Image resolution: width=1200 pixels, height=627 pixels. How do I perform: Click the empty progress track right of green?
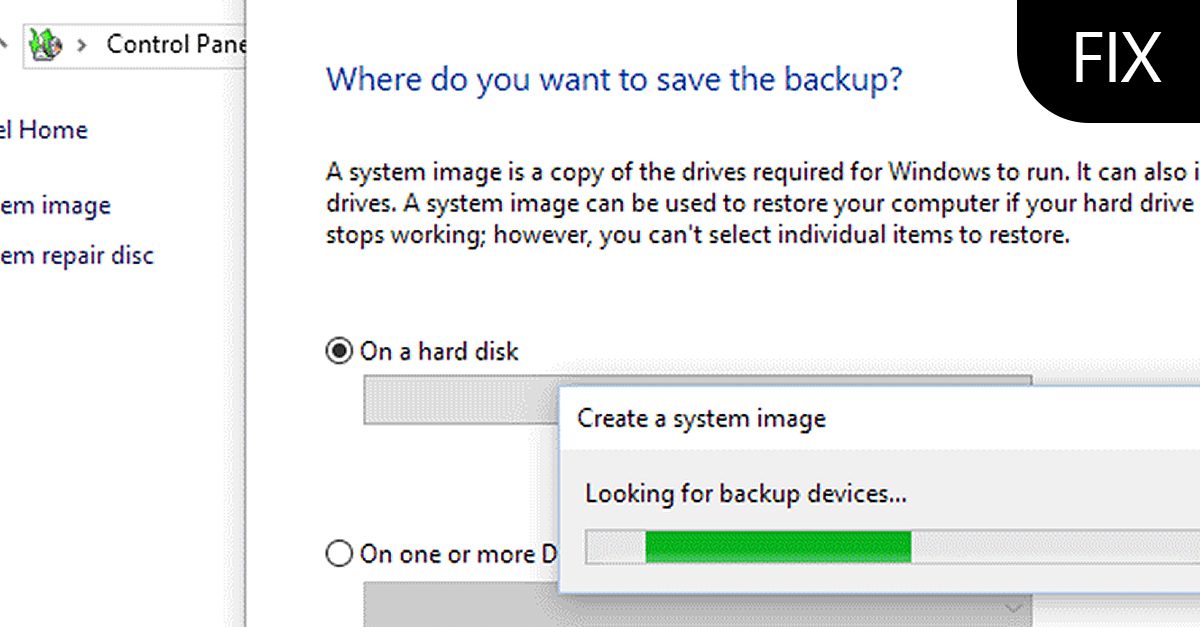pos(1050,547)
